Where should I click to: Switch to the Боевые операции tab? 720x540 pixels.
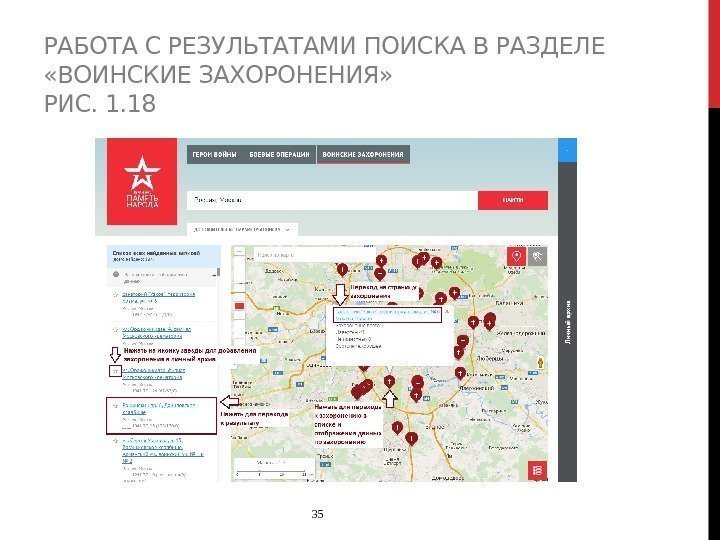click(279, 155)
